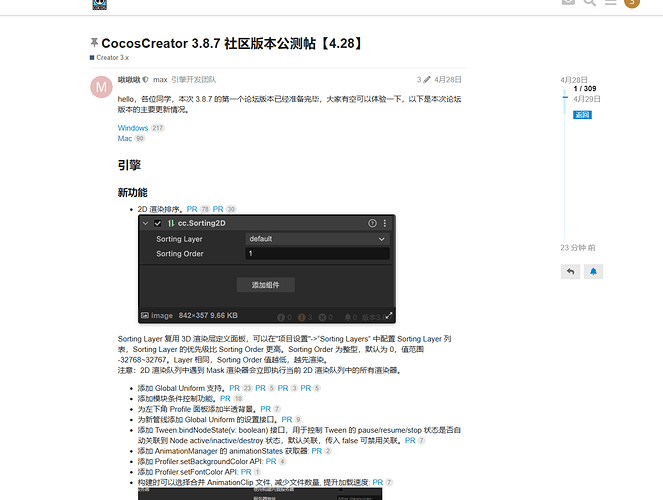Click the post's 4月28日 date link
The image size is (663, 500).
point(448,79)
